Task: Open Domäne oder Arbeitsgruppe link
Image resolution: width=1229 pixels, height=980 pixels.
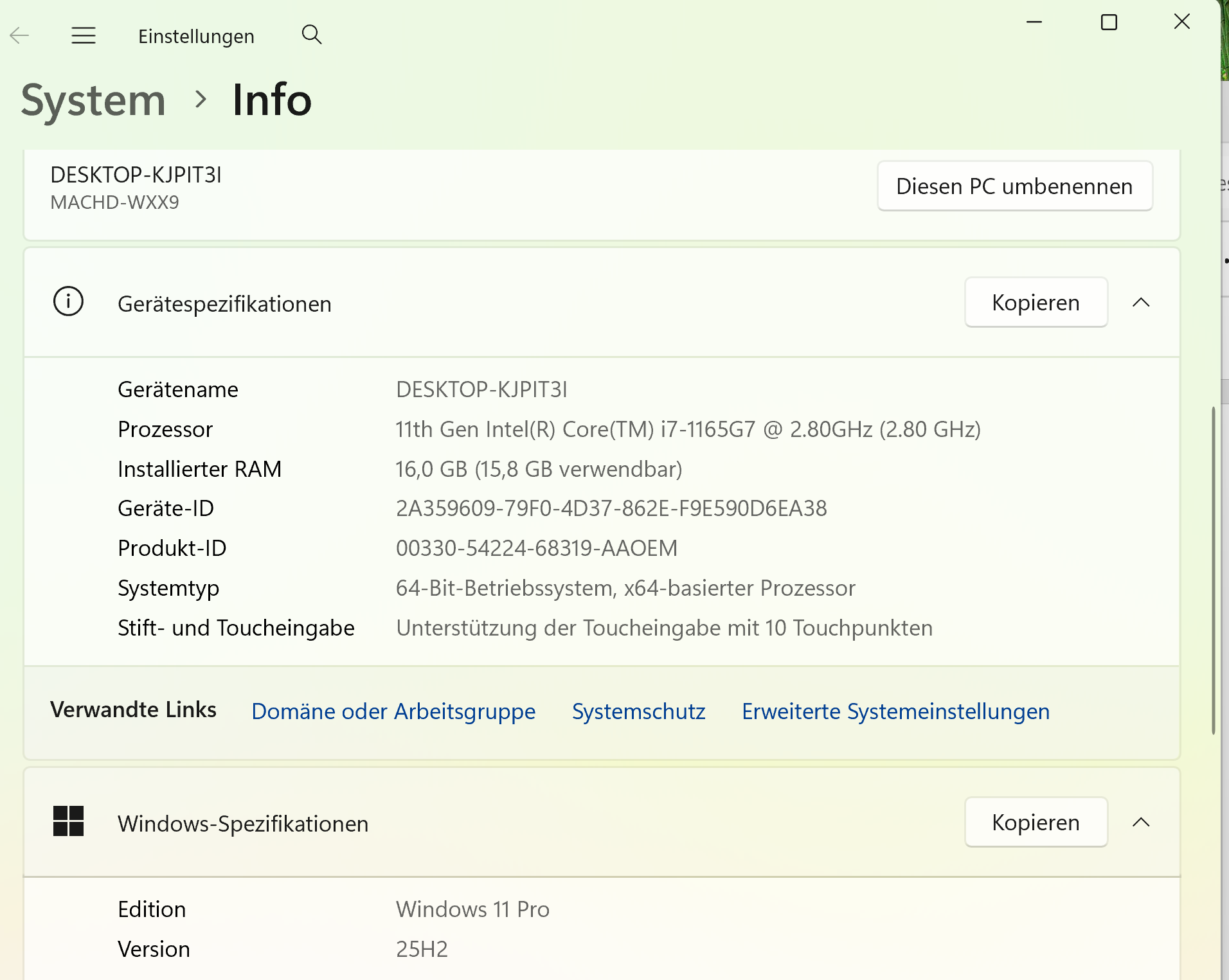Action: coord(393,711)
